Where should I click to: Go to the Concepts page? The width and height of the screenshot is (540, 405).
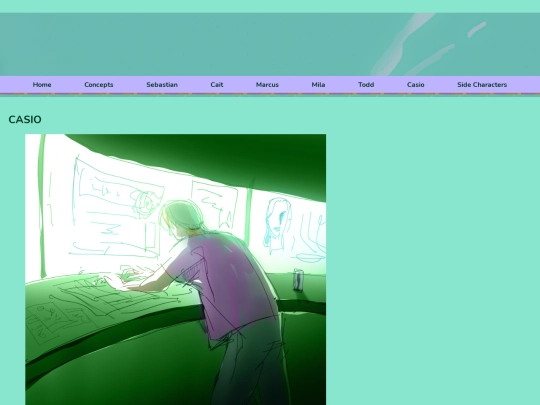[x=99, y=85]
